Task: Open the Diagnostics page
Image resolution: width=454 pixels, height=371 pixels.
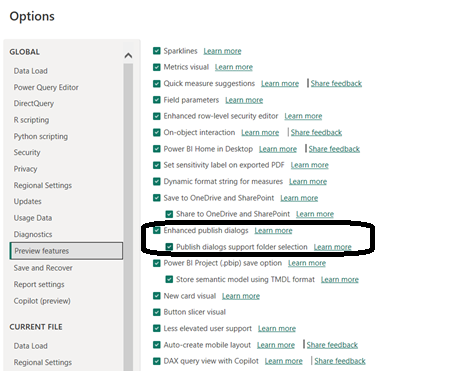Action: pos(33,234)
